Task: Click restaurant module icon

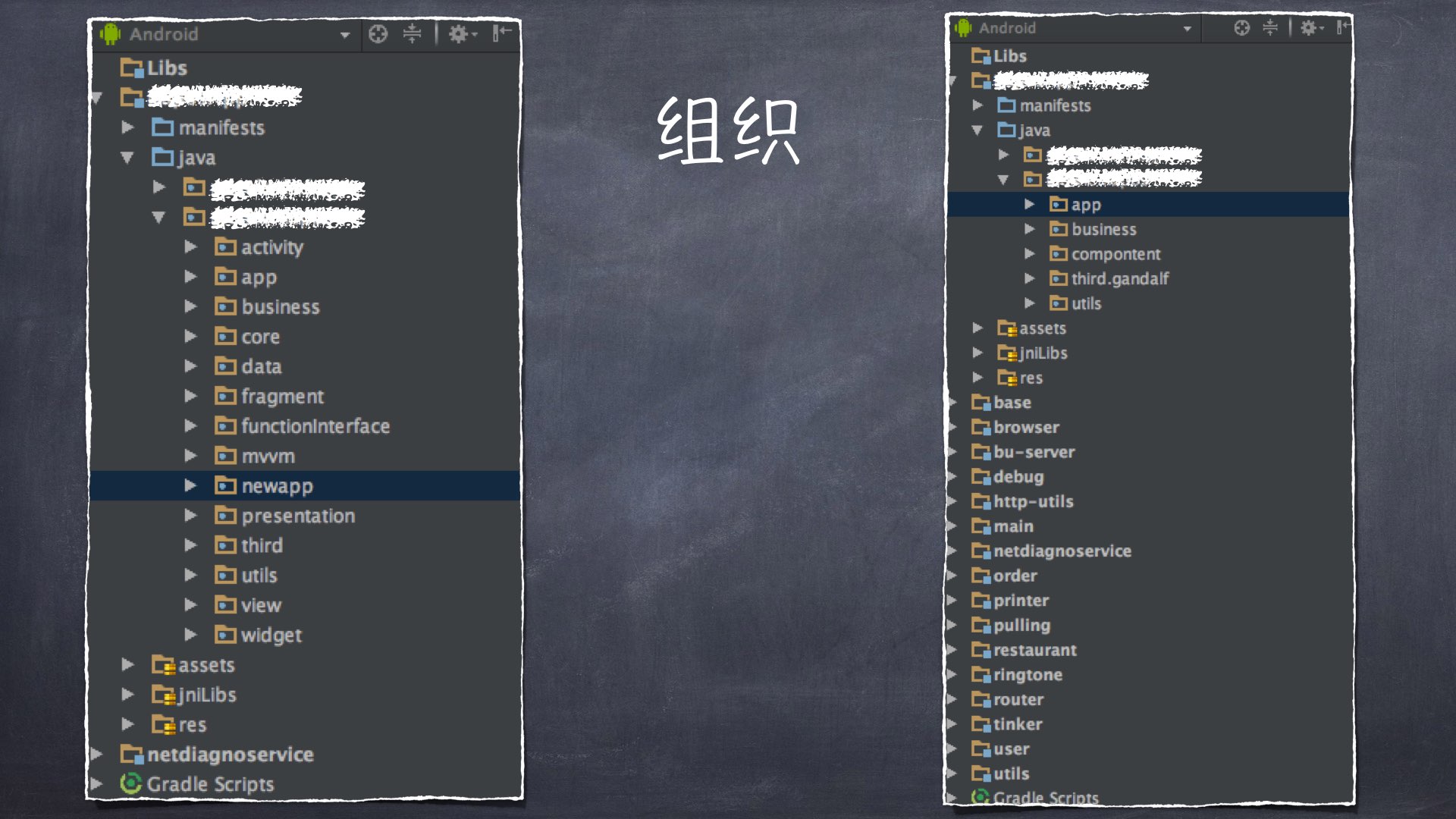Action: click(981, 651)
